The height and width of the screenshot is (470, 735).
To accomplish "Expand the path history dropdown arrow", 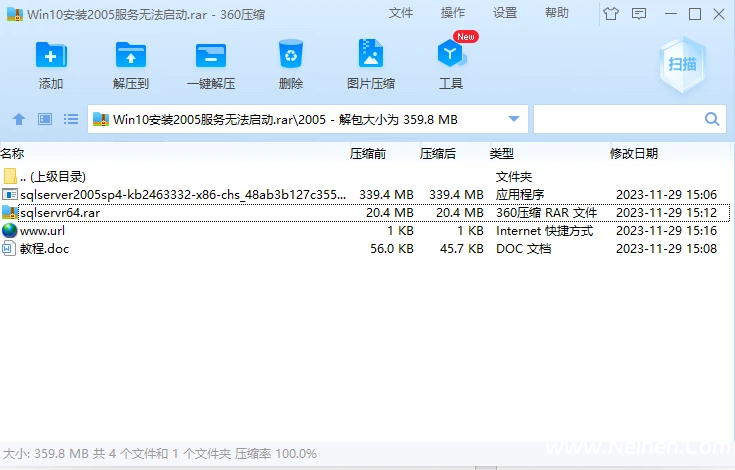I will point(514,119).
